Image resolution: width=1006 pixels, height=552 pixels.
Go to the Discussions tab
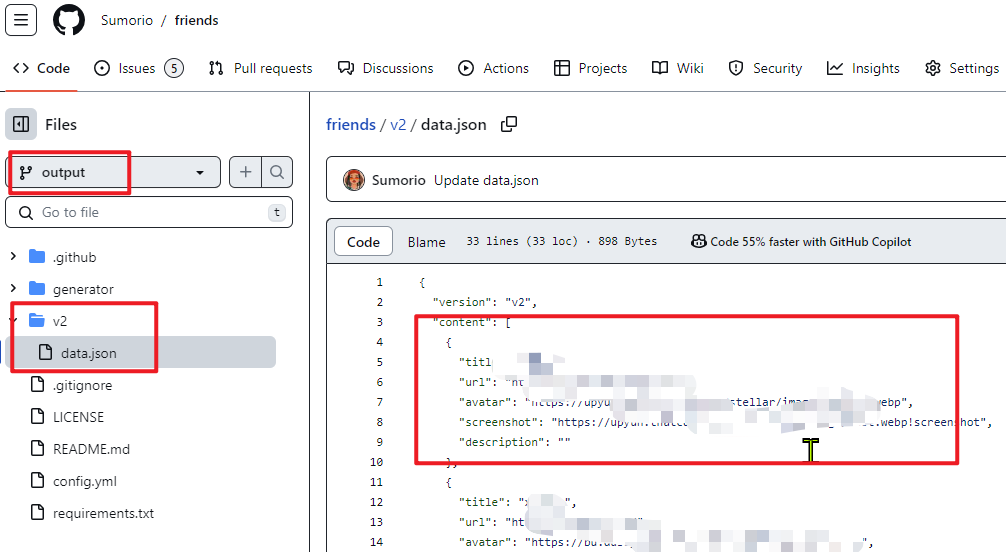(386, 68)
